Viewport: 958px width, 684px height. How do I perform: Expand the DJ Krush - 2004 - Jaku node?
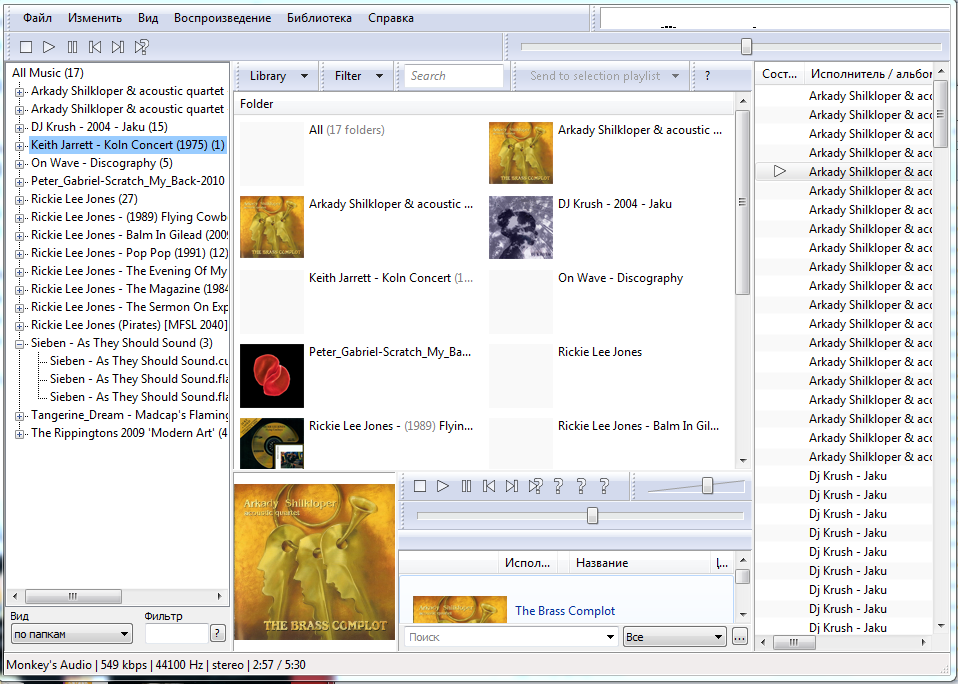20,127
